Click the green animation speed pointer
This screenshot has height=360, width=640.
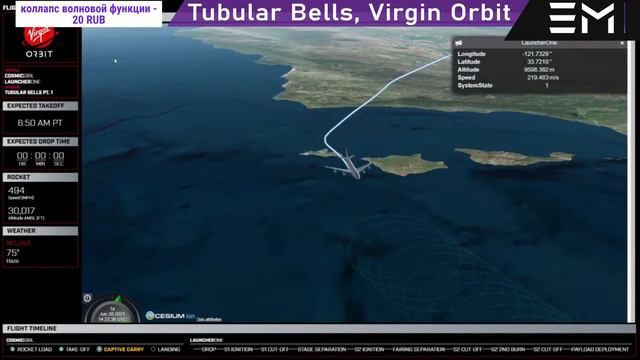(x=118, y=299)
